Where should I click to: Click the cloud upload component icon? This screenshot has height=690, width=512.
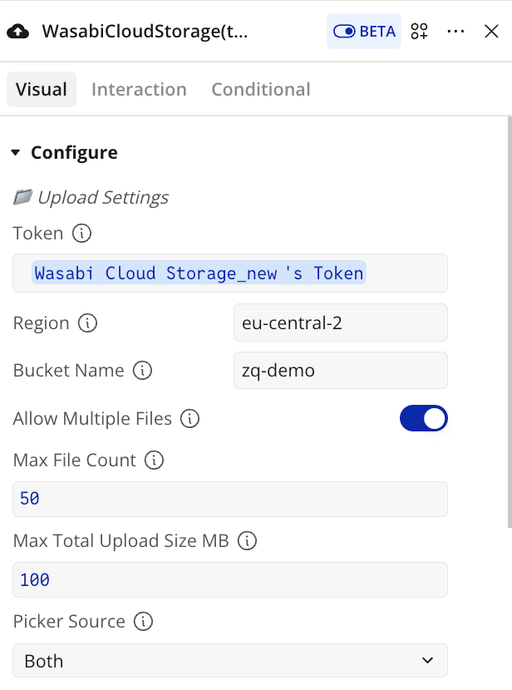point(18,31)
